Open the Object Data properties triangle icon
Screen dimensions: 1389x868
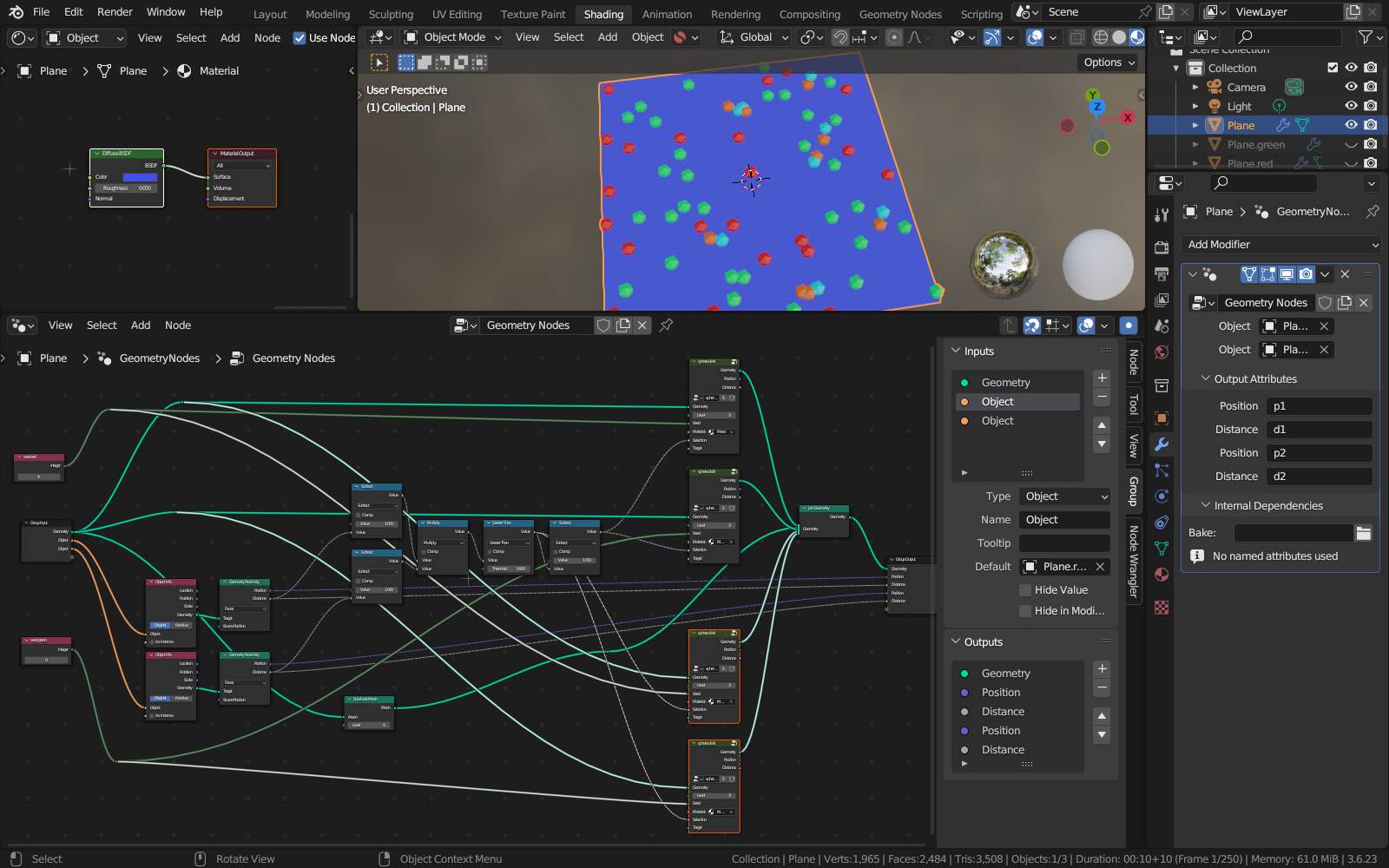(1162, 549)
